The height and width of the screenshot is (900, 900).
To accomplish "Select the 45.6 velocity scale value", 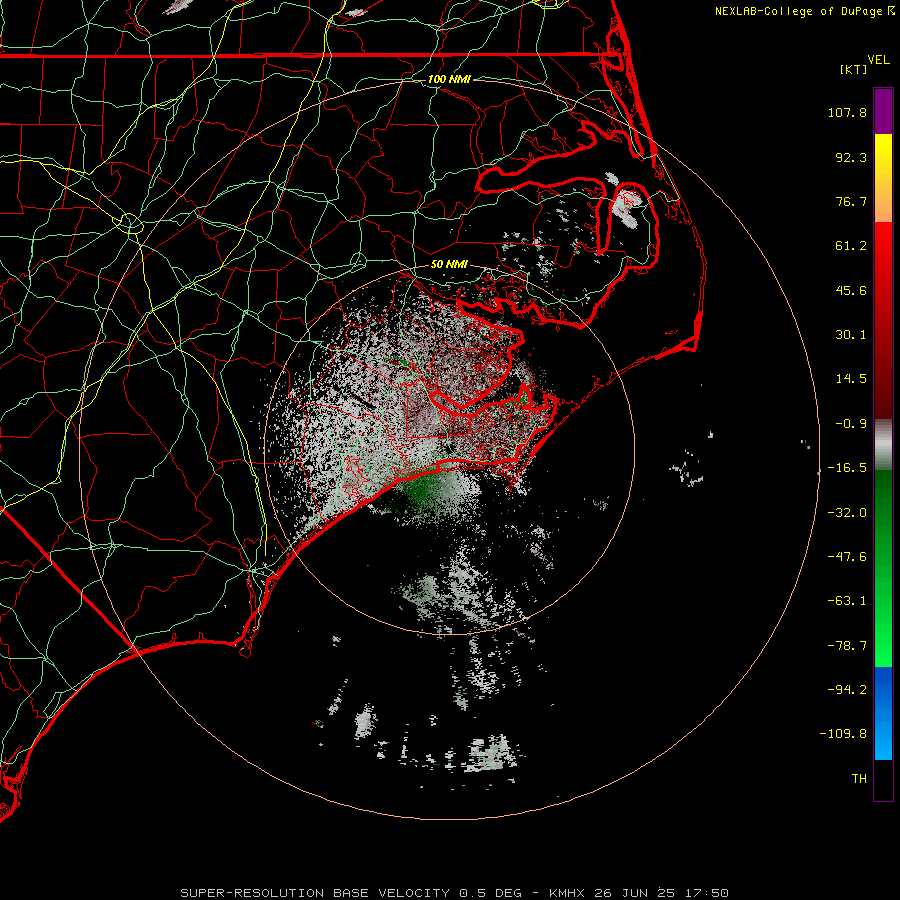I will 851,290.
